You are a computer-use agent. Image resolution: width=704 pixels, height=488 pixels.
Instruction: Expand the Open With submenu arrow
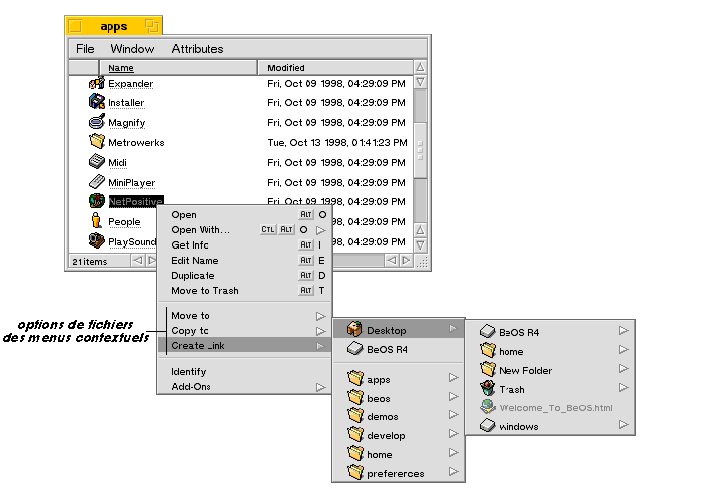click(321, 230)
